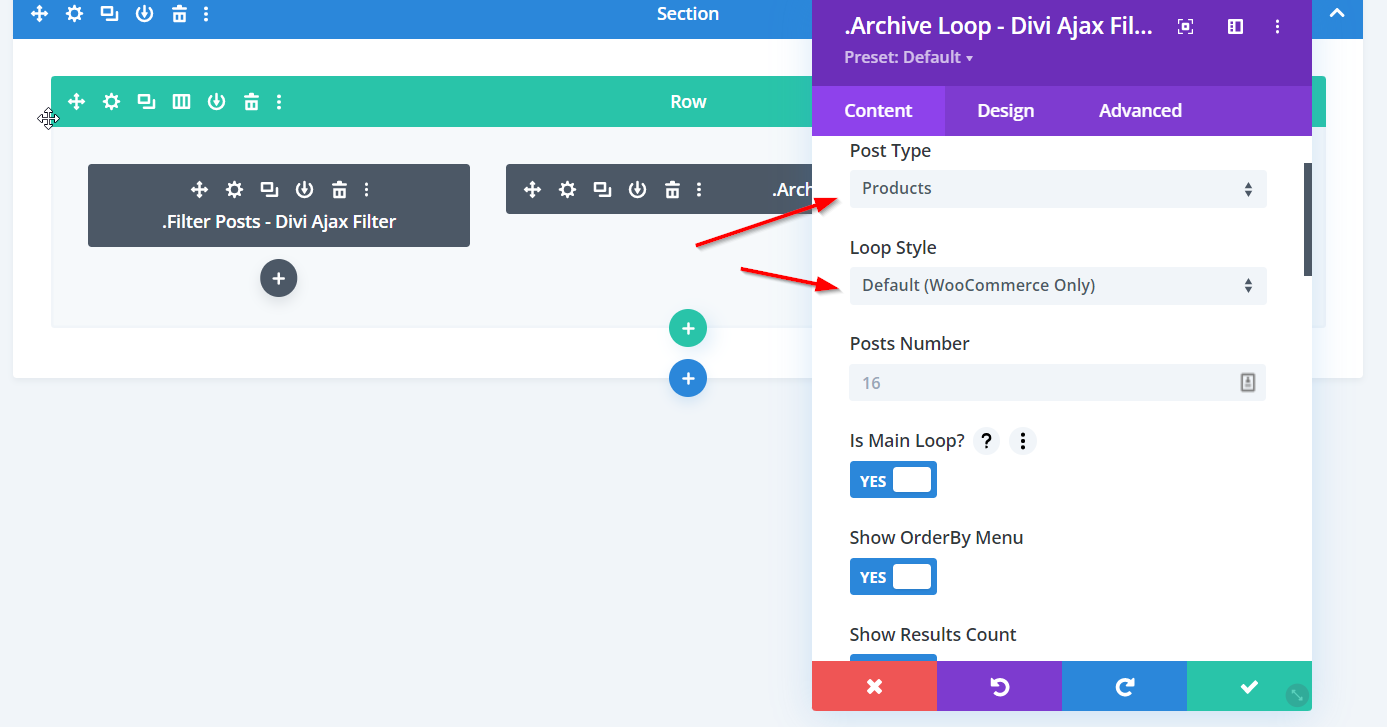Click the settings panel scrollbar
The height and width of the screenshot is (727, 1387).
(1308, 219)
